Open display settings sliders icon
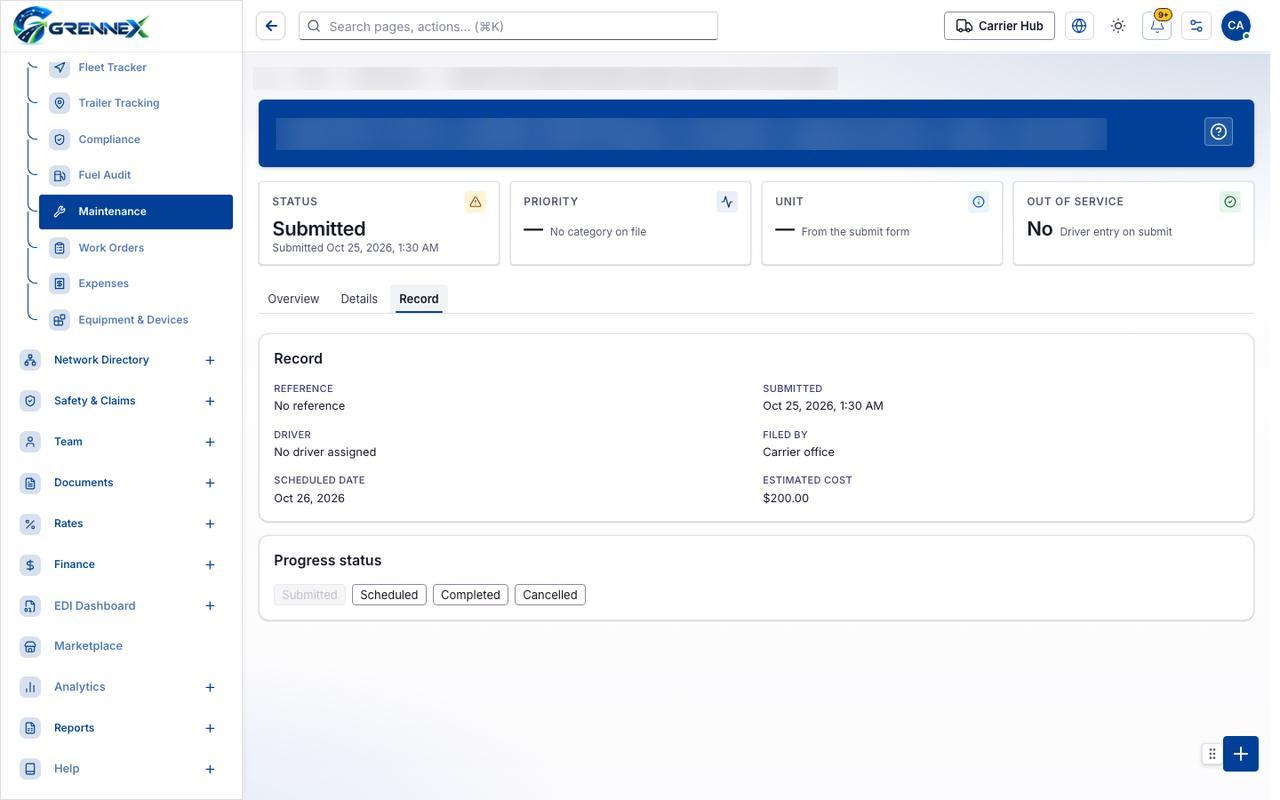The height and width of the screenshot is (800, 1280). pos(1196,26)
